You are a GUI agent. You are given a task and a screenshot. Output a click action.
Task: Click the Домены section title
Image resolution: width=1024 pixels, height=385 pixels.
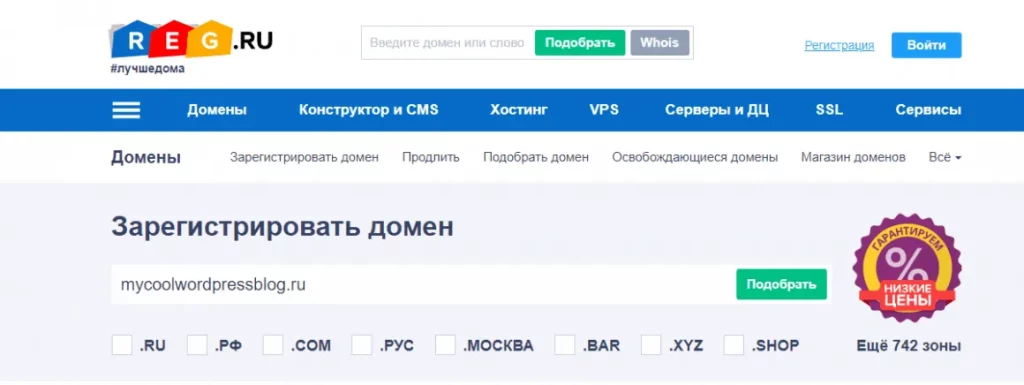pyautogui.click(x=146, y=157)
